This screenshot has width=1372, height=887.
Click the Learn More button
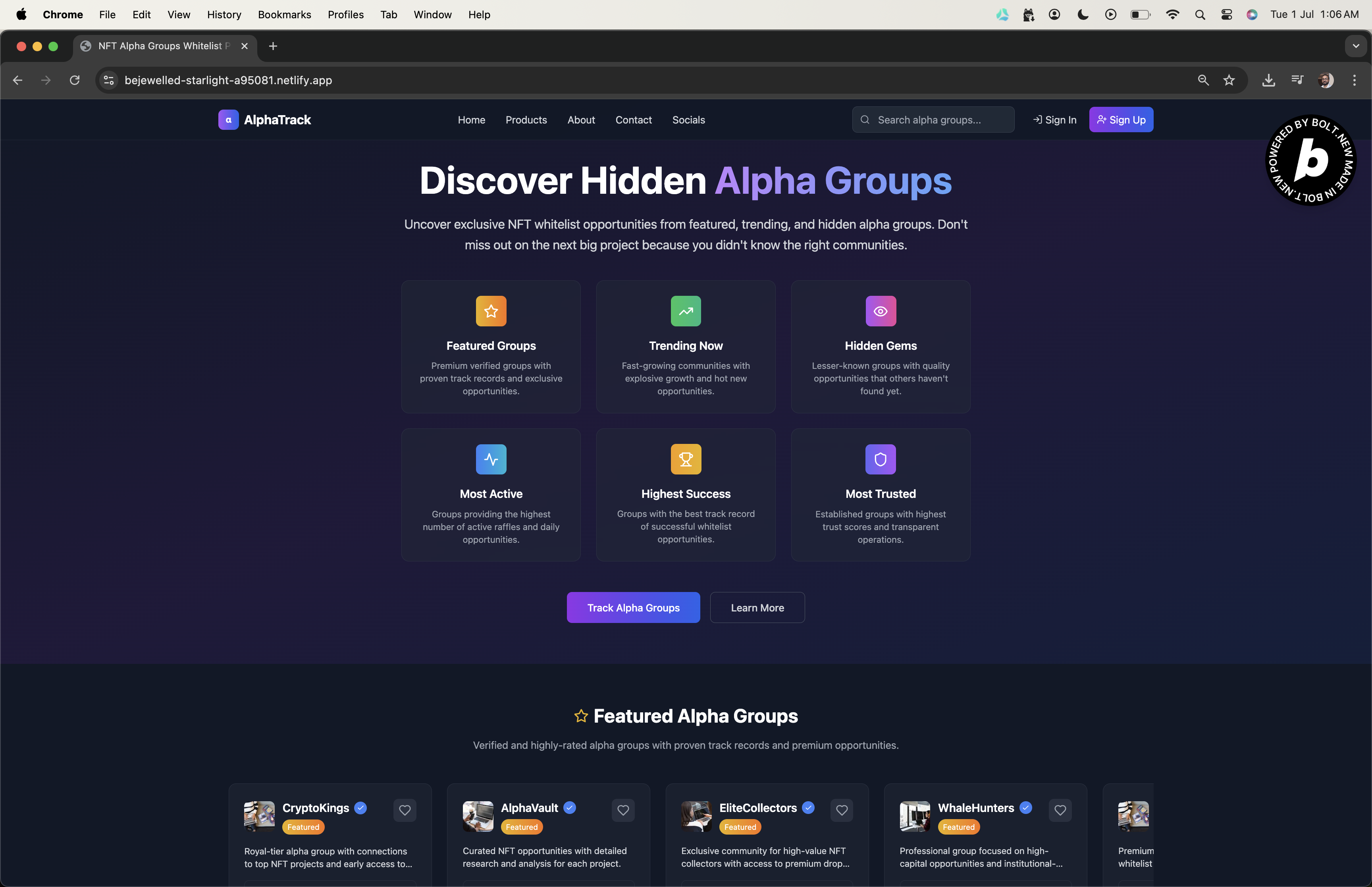[x=757, y=607]
